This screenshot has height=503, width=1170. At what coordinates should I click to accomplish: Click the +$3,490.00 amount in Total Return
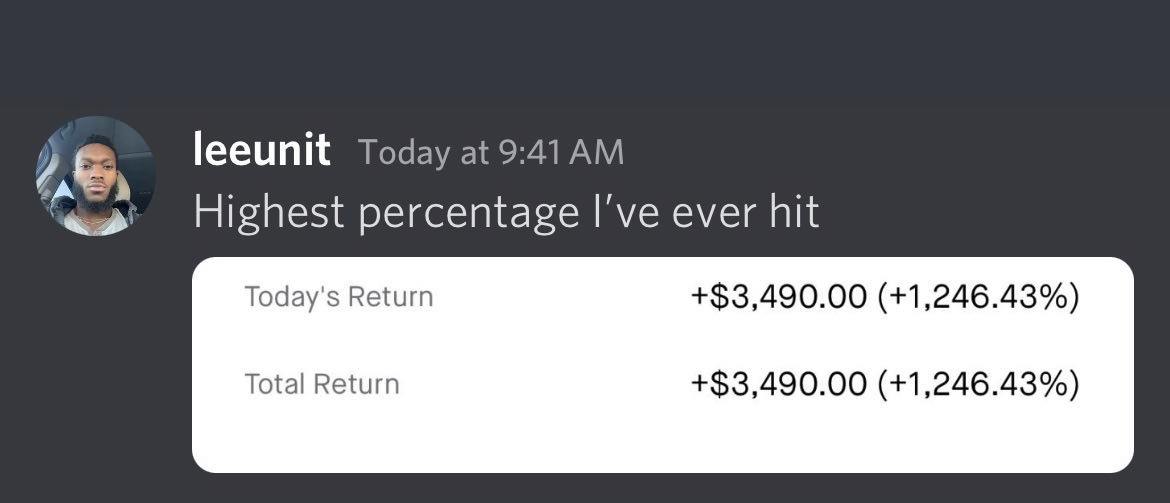tap(778, 384)
